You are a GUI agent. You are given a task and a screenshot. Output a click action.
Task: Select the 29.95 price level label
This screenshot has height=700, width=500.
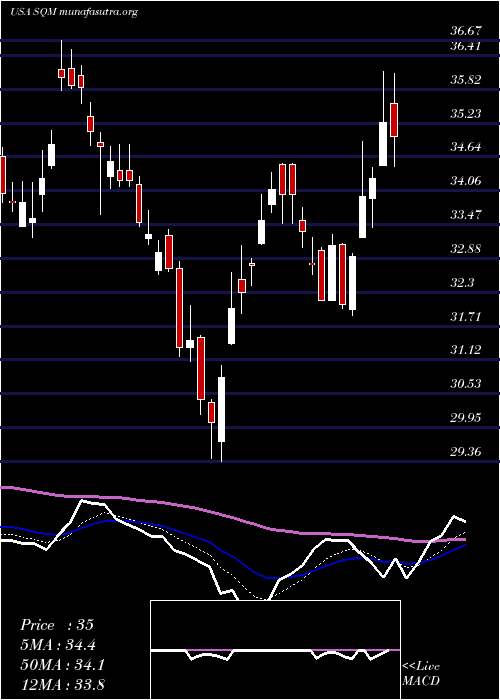466,418
